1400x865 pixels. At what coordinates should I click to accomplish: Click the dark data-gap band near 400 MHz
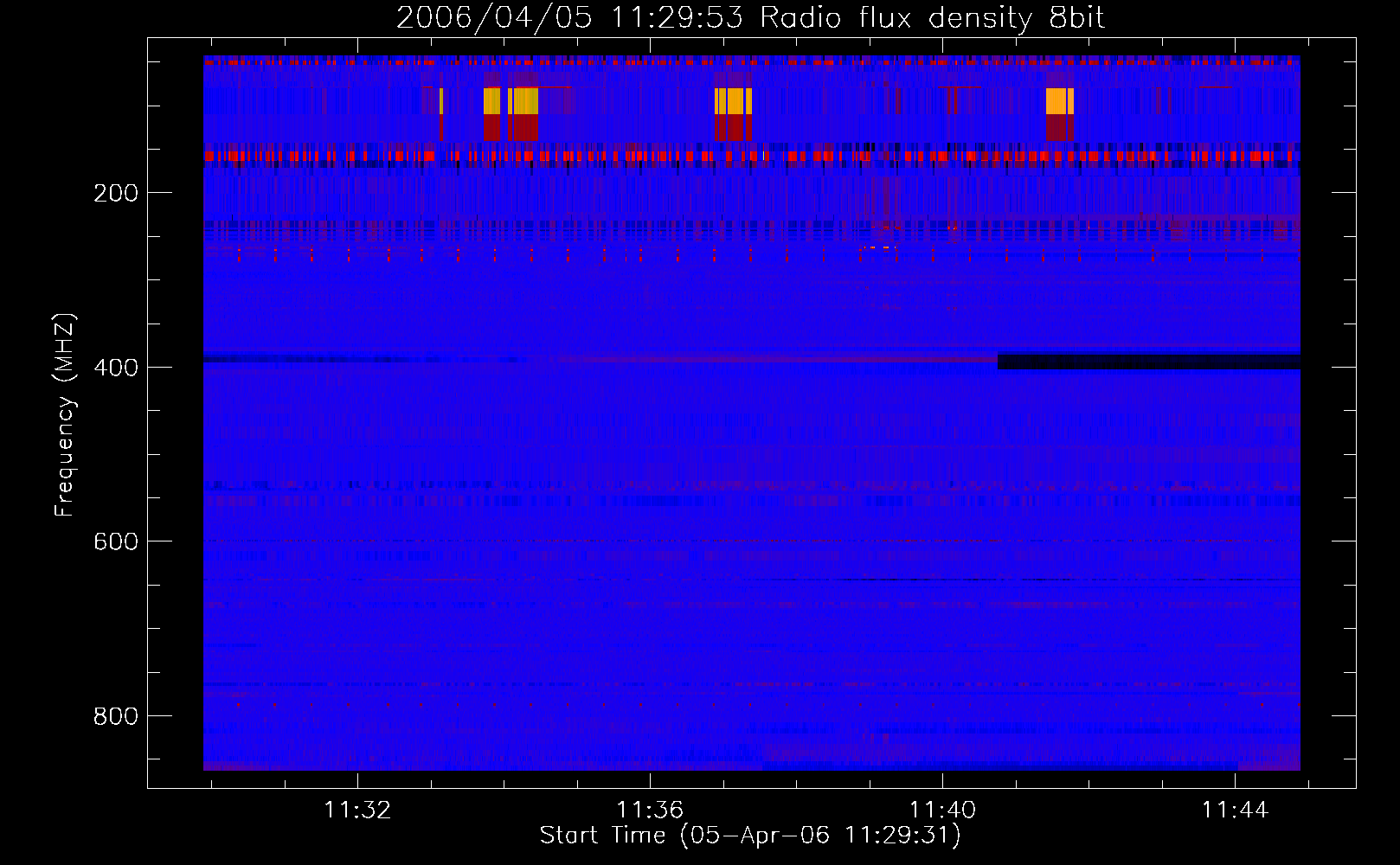coord(1149,362)
